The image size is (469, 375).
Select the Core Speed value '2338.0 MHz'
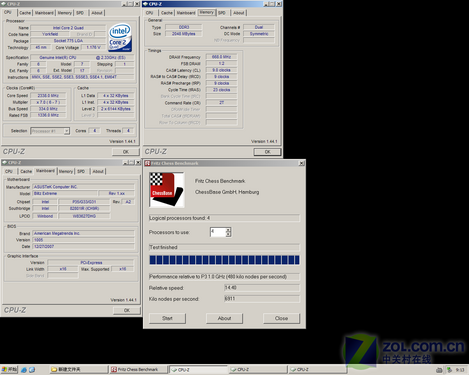pos(48,96)
